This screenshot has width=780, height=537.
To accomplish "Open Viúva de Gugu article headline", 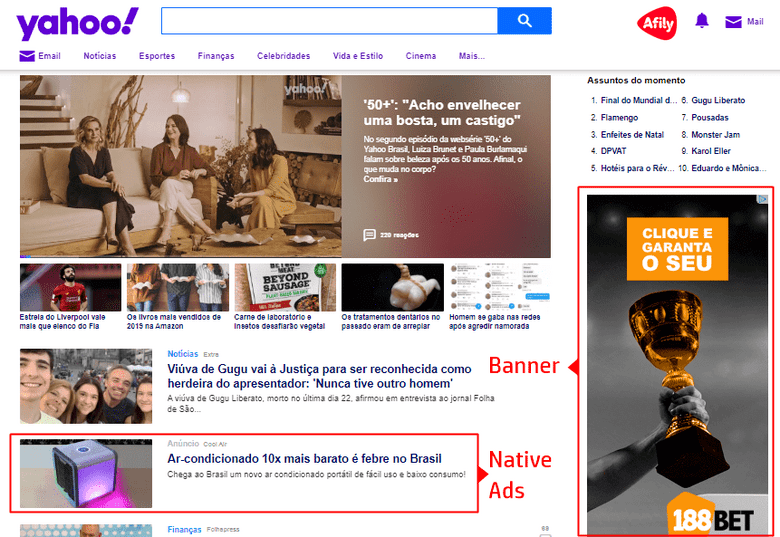I will point(319,376).
